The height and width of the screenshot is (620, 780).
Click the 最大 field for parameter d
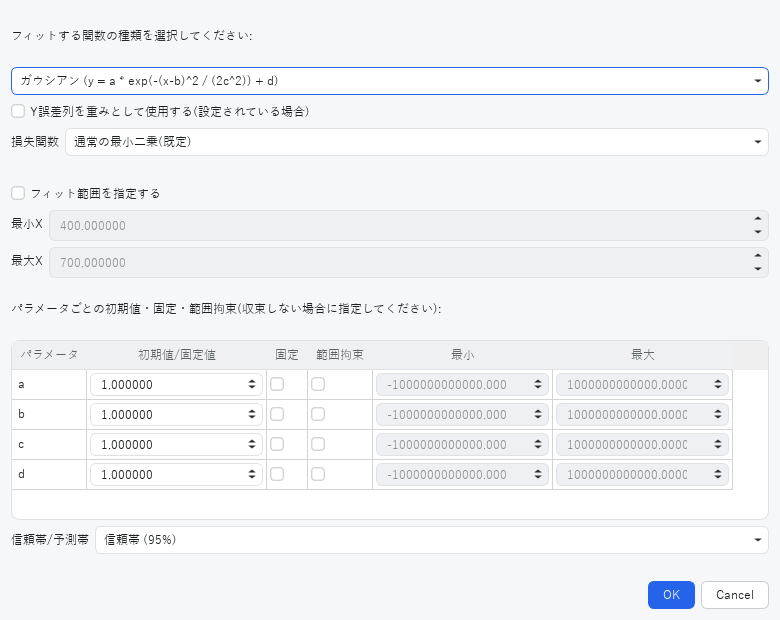(x=642, y=474)
